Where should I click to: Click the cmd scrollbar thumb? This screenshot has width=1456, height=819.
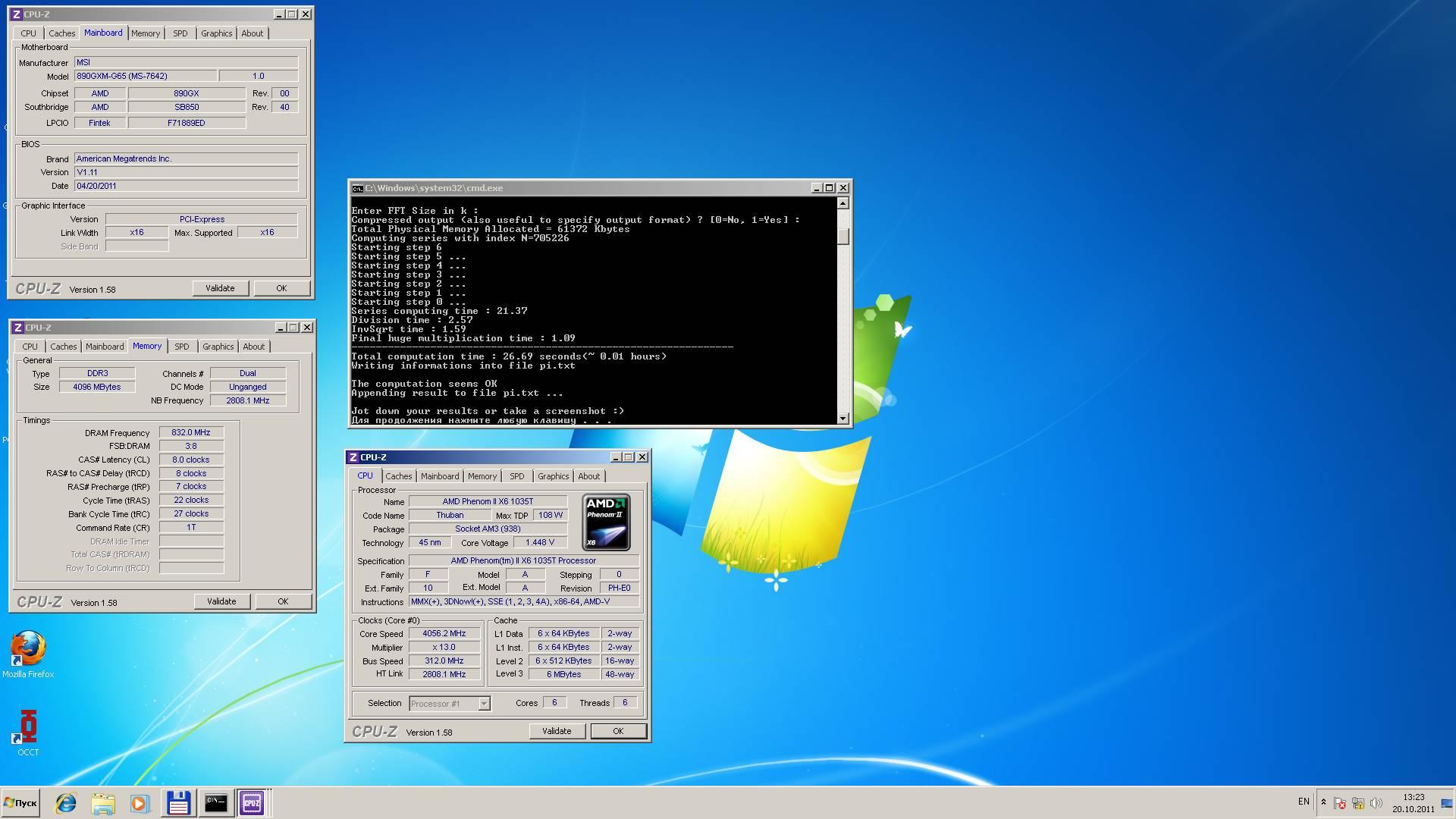point(843,236)
